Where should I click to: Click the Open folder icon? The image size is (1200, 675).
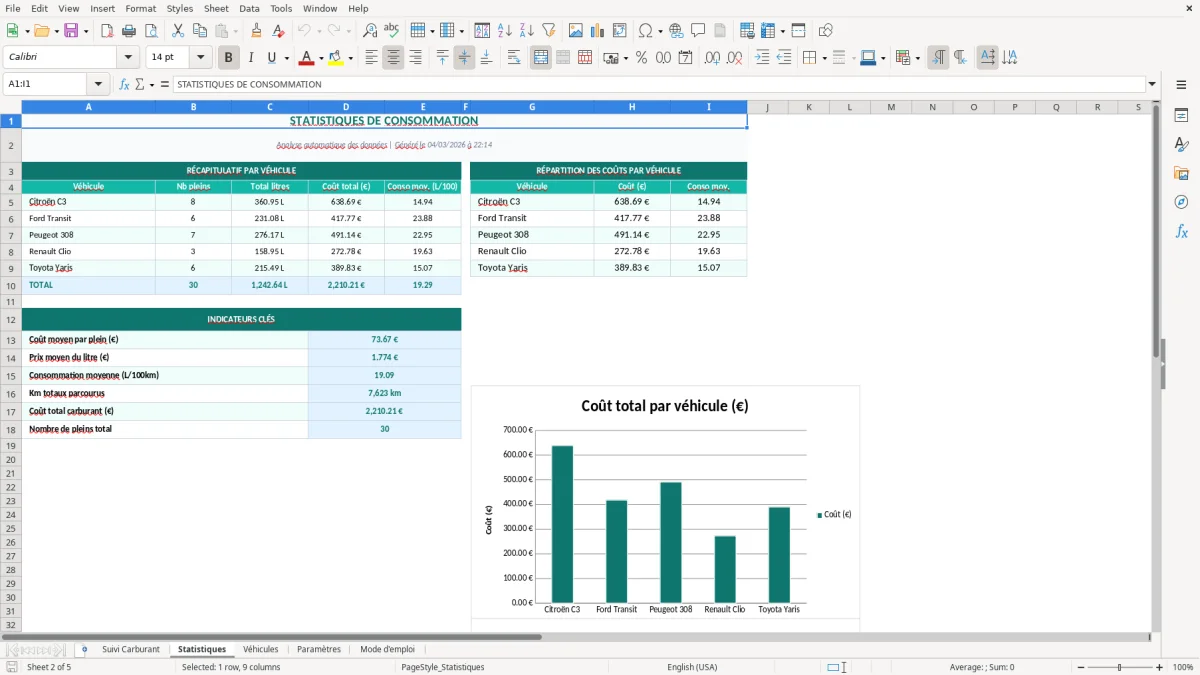coord(41,31)
